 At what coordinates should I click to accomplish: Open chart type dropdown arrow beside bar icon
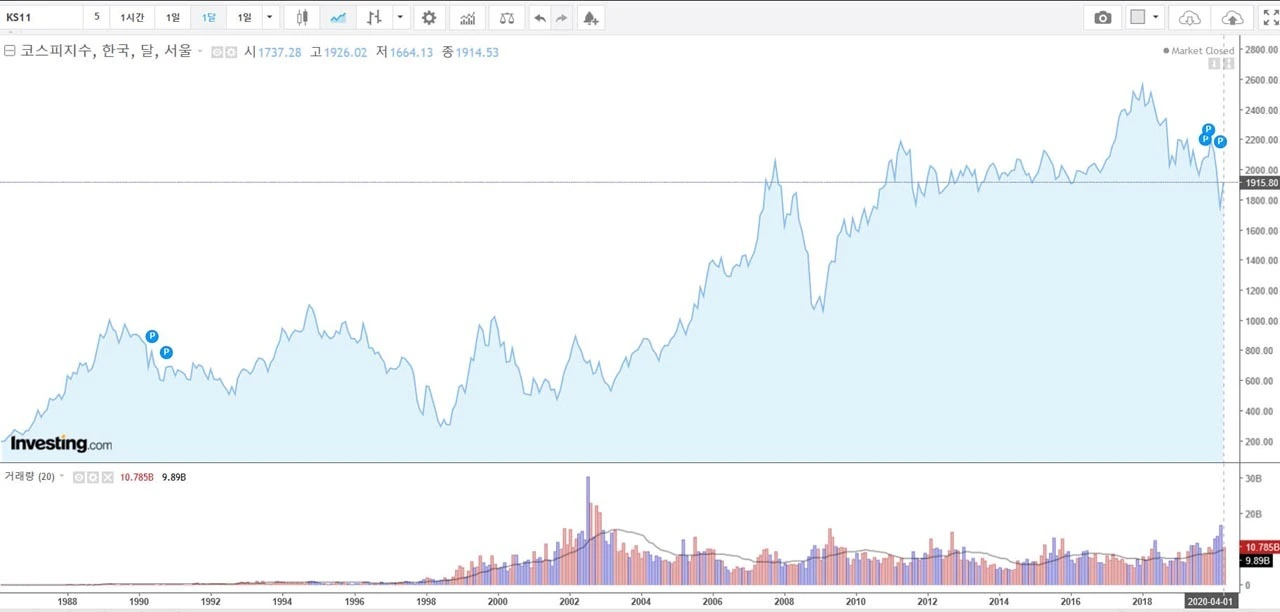coord(400,17)
